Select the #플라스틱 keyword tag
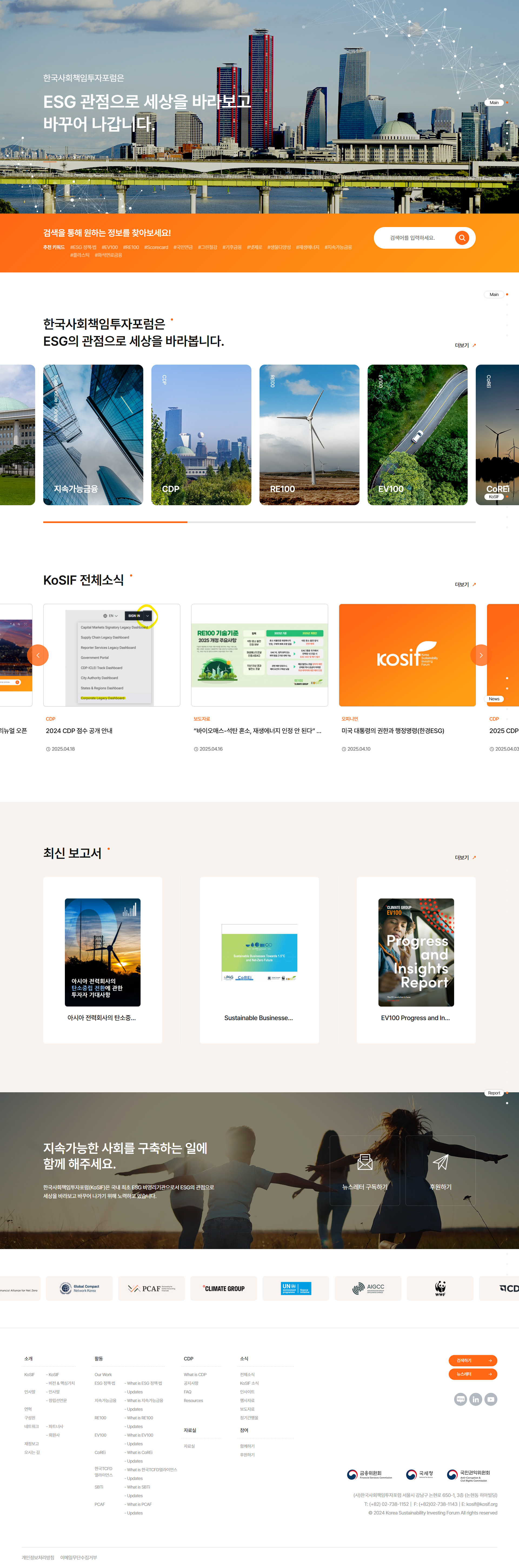Image resolution: width=519 pixels, height=1568 pixels. click(x=80, y=255)
